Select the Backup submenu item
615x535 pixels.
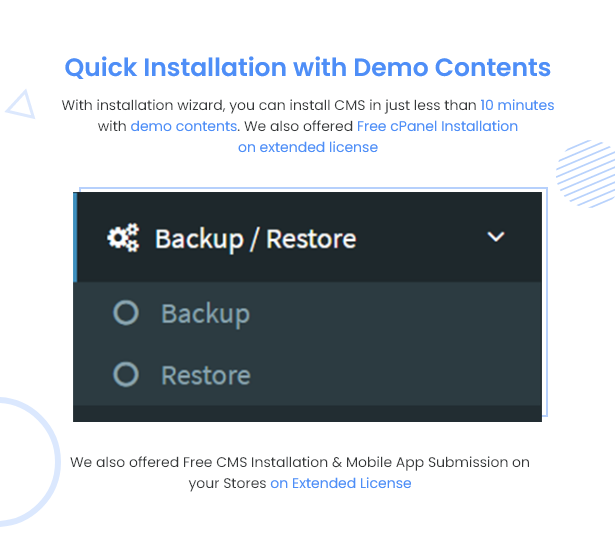pyautogui.click(x=308, y=313)
